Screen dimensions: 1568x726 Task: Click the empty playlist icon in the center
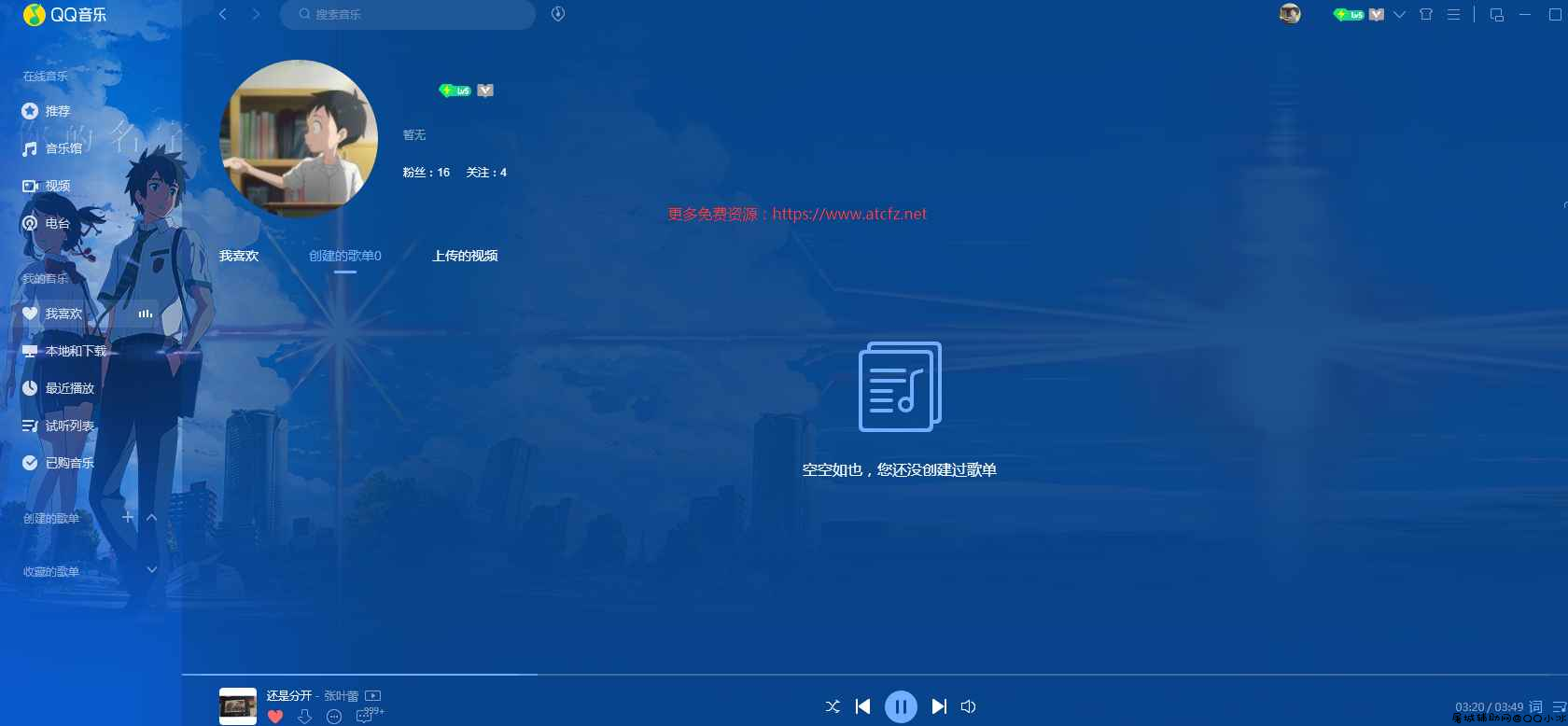900,386
